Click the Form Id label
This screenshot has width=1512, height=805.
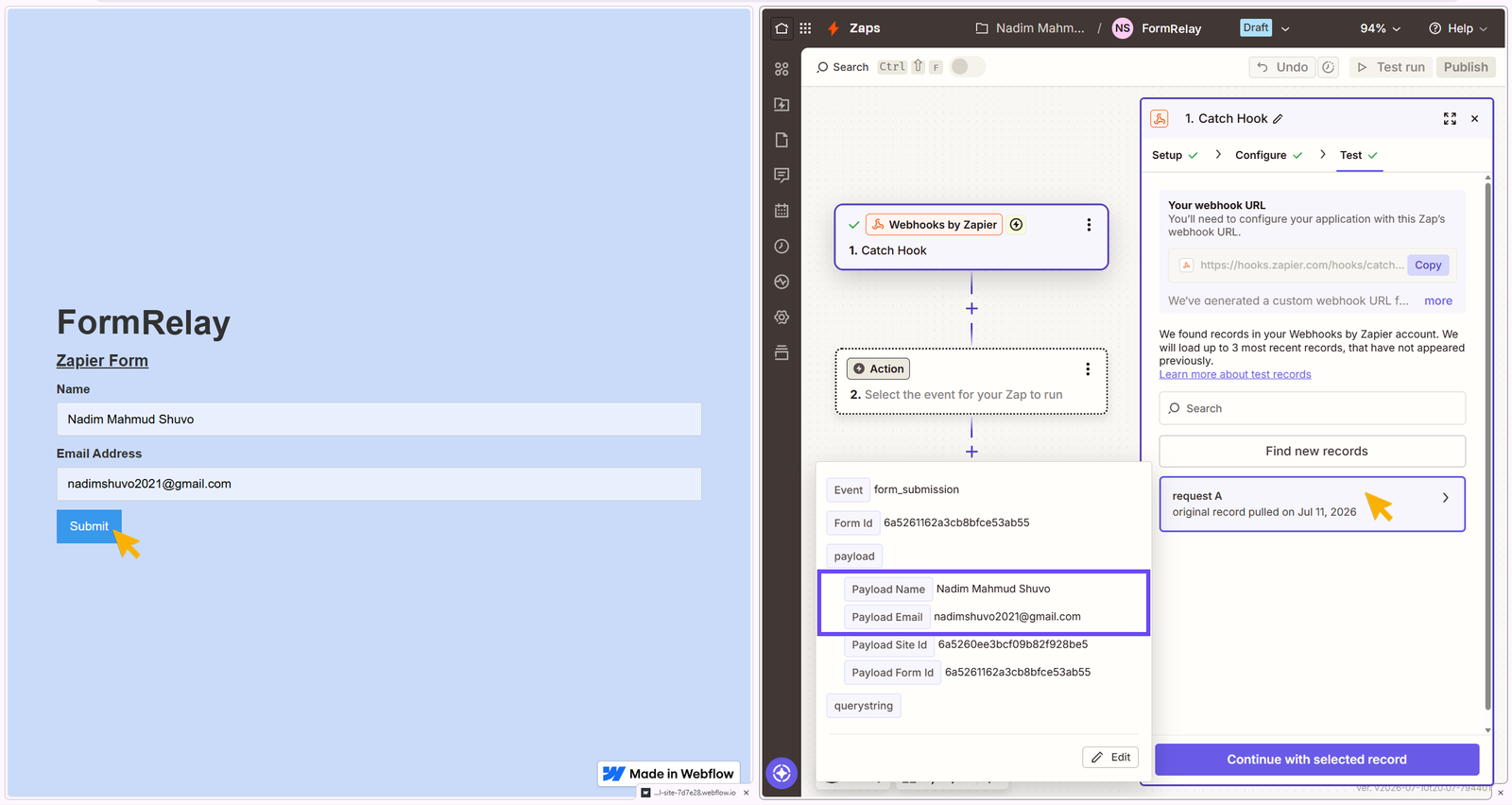pyautogui.click(x=853, y=523)
